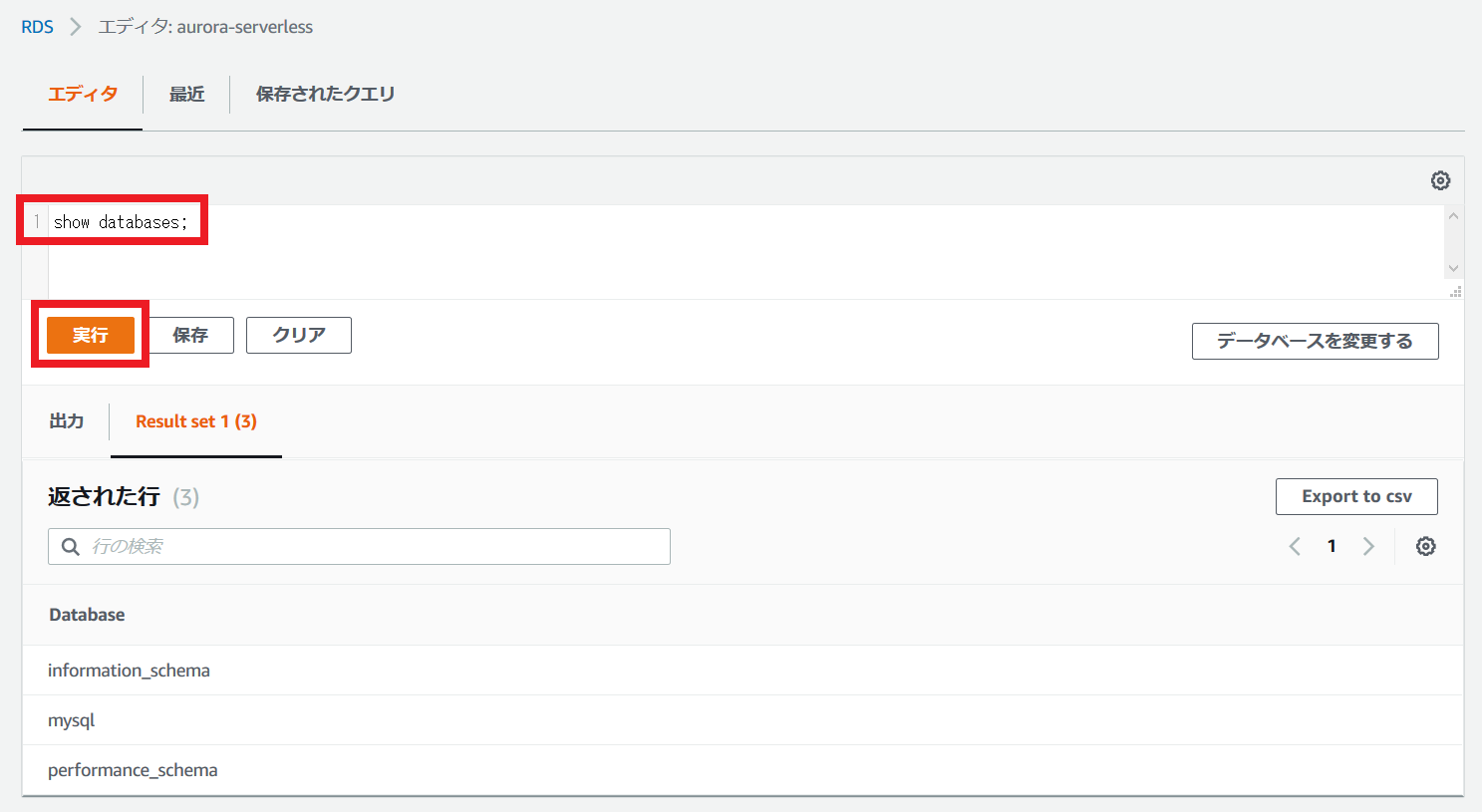1482x812 pixels.
Task: Go to next results page arrow
Action: point(1368,546)
